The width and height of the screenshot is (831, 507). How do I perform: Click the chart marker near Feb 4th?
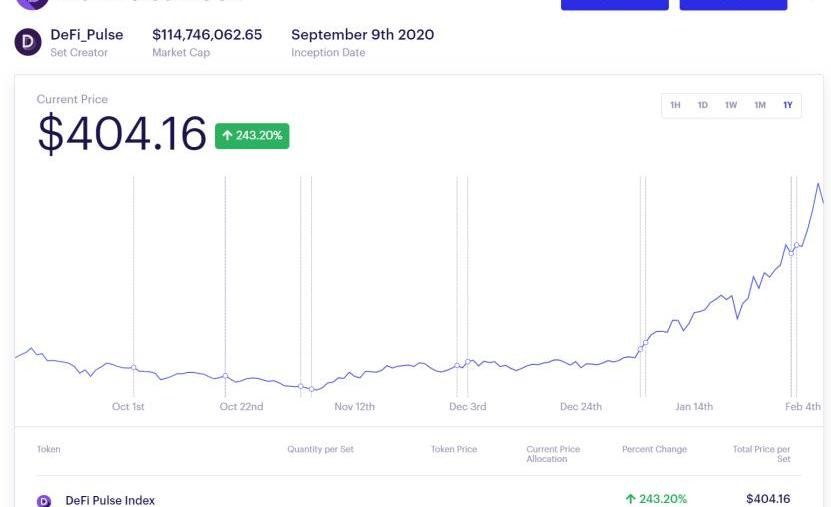796,245
